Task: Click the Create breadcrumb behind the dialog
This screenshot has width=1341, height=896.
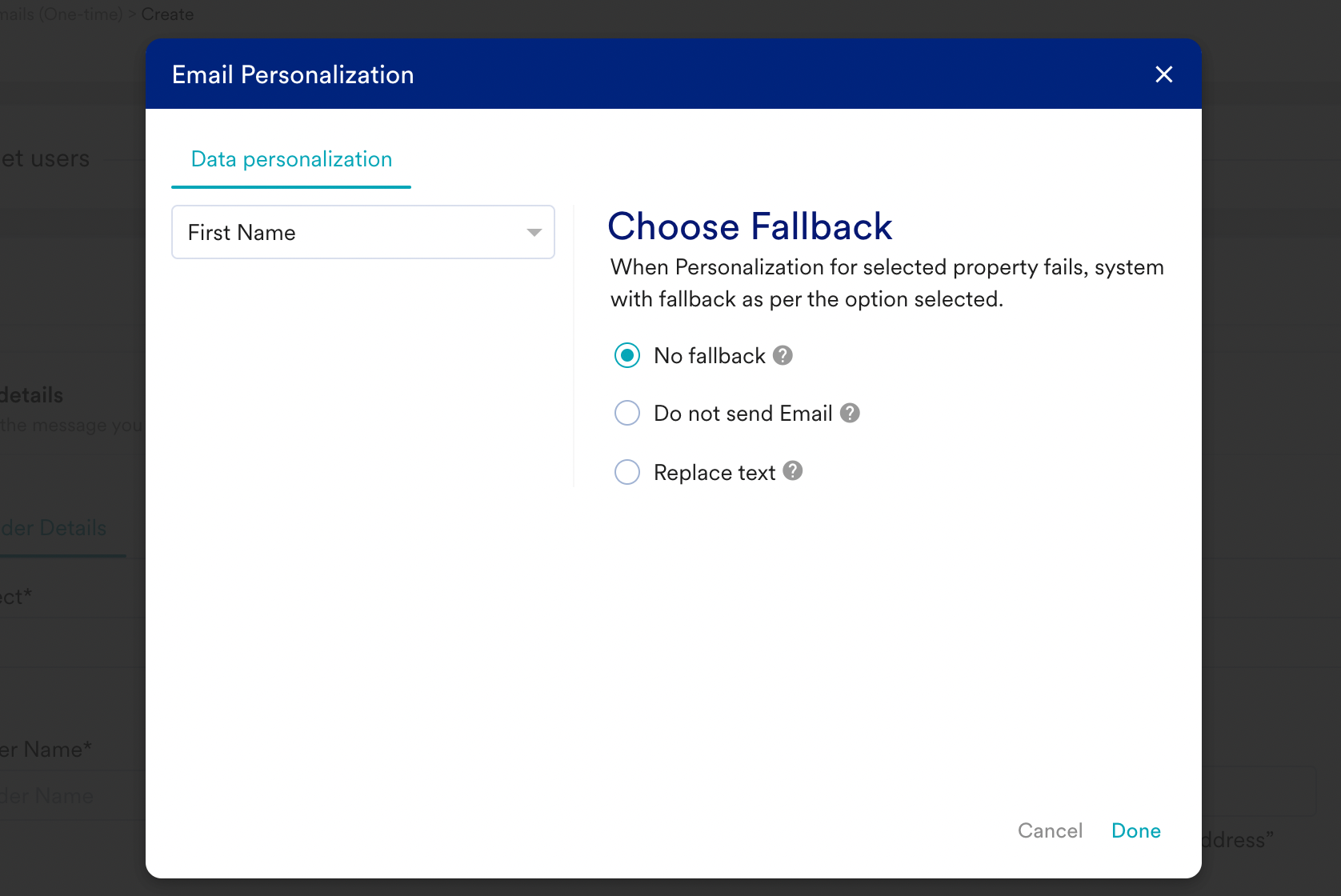Action: point(167,14)
